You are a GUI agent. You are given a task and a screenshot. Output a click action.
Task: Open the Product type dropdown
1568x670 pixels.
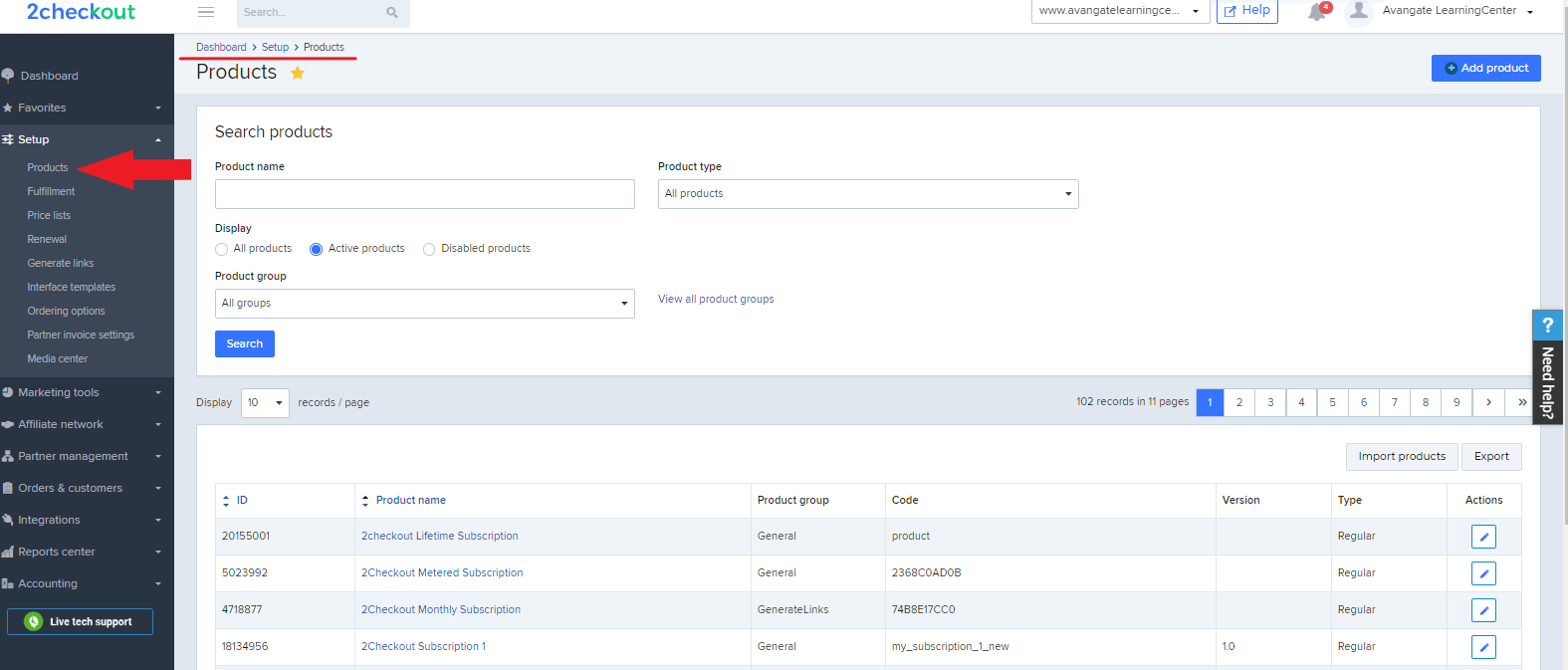tap(868, 194)
